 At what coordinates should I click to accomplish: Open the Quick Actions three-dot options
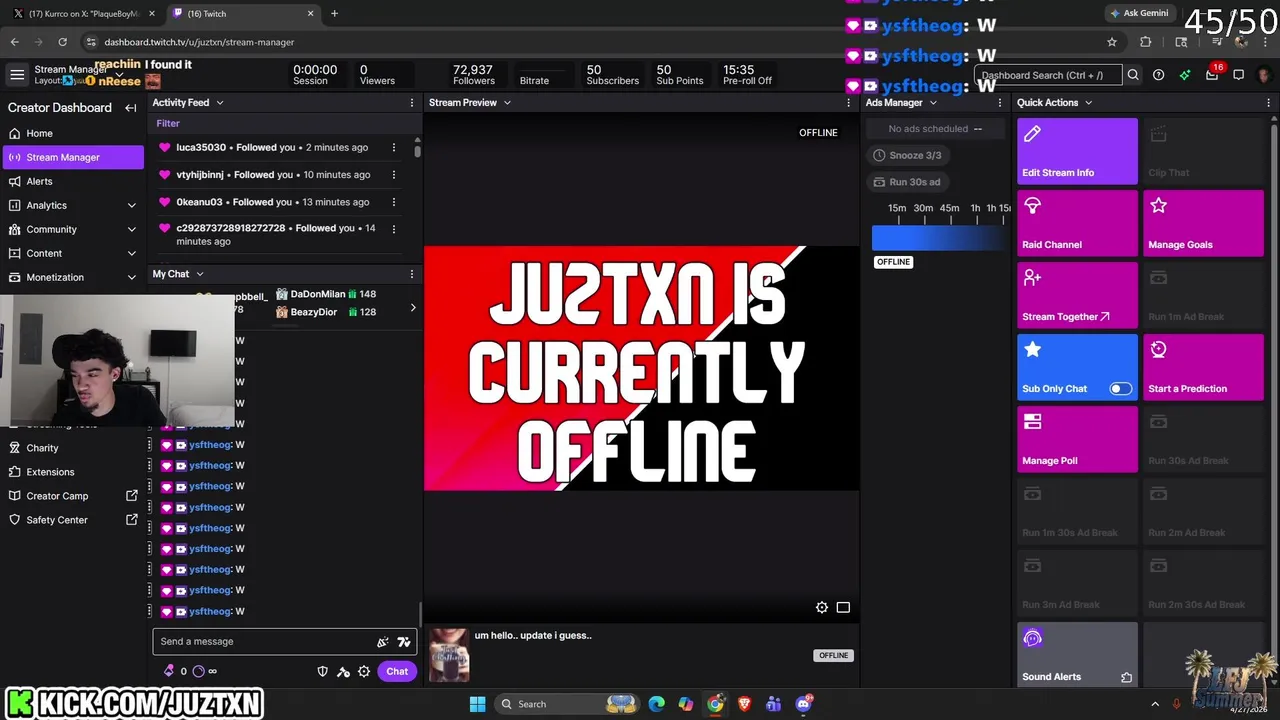tap(1268, 103)
